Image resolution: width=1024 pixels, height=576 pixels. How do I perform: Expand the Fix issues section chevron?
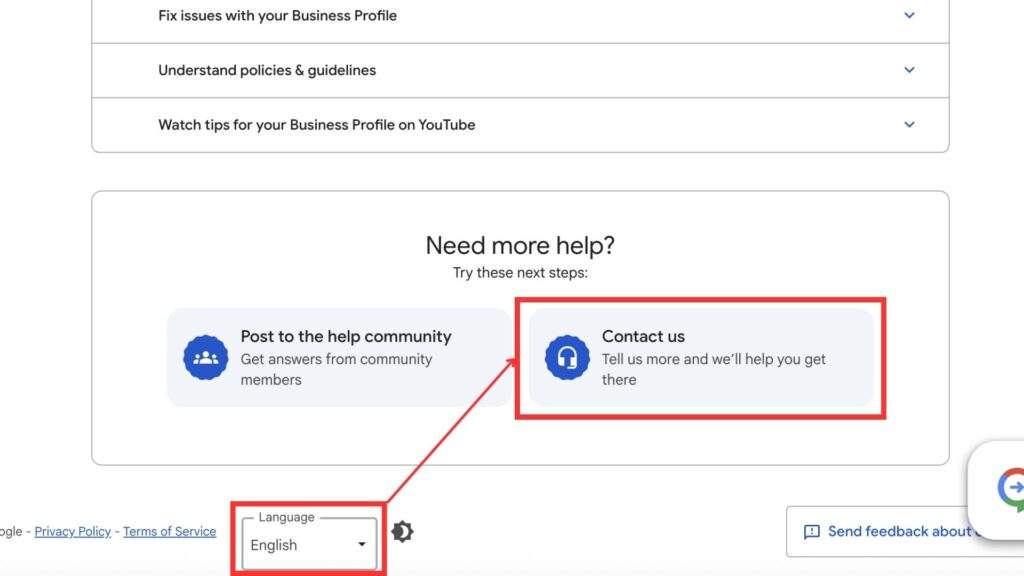click(x=909, y=16)
